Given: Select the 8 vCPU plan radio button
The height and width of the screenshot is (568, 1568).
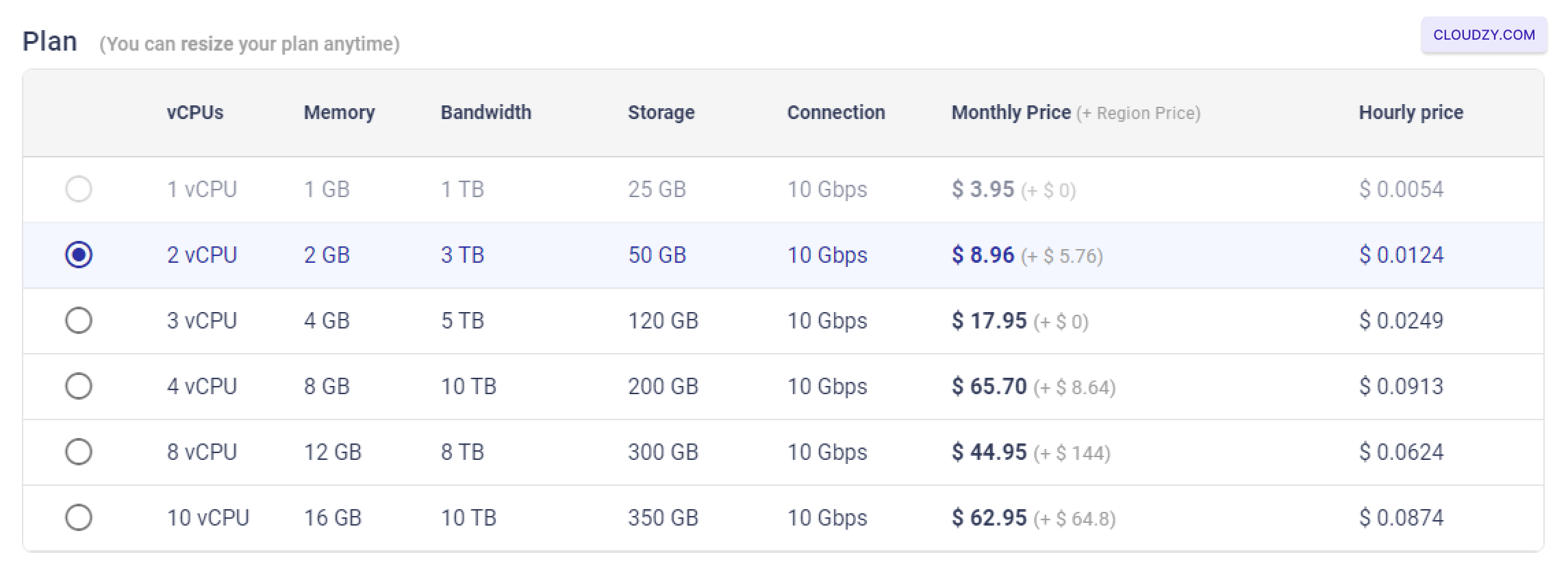Looking at the screenshot, I should click(x=79, y=452).
